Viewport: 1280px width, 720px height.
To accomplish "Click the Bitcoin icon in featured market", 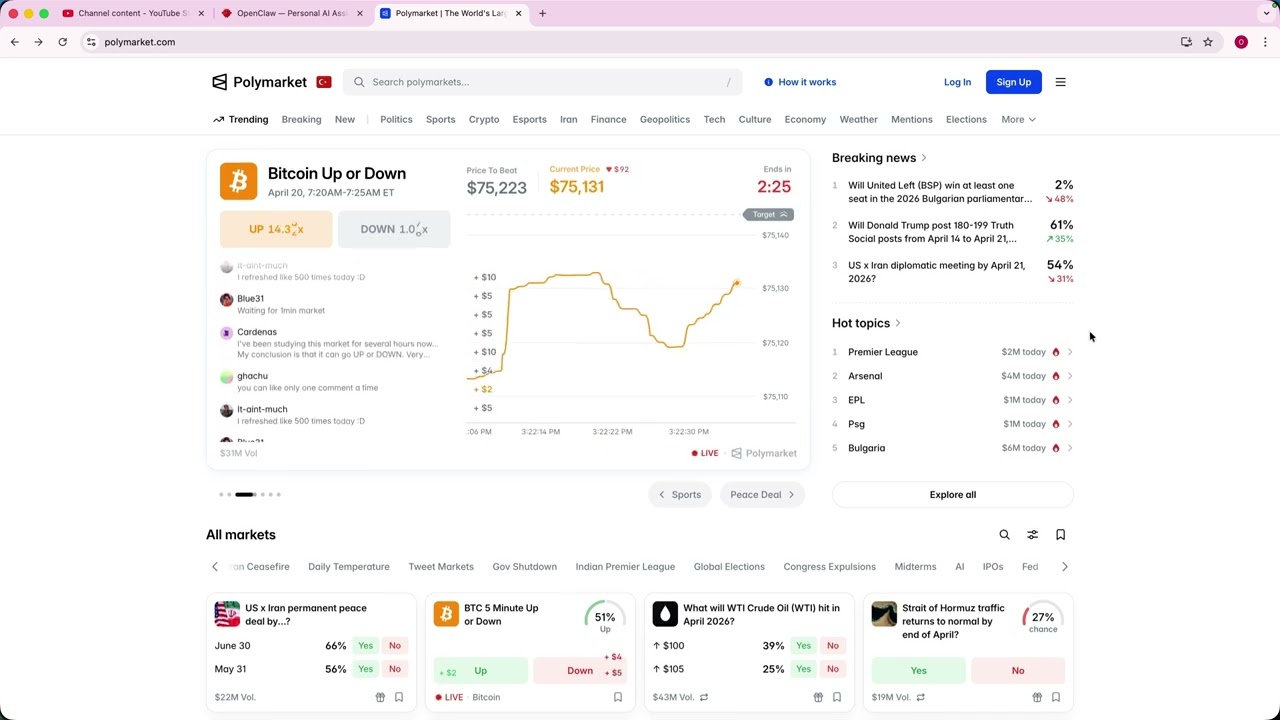I will 238,181.
